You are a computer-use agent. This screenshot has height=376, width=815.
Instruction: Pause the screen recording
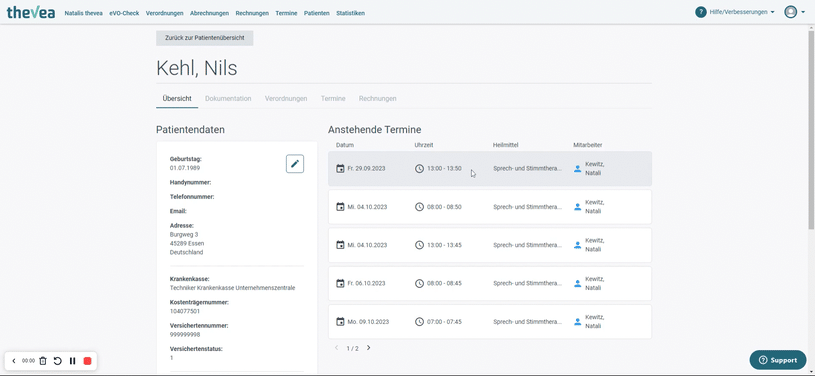point(73,361)
